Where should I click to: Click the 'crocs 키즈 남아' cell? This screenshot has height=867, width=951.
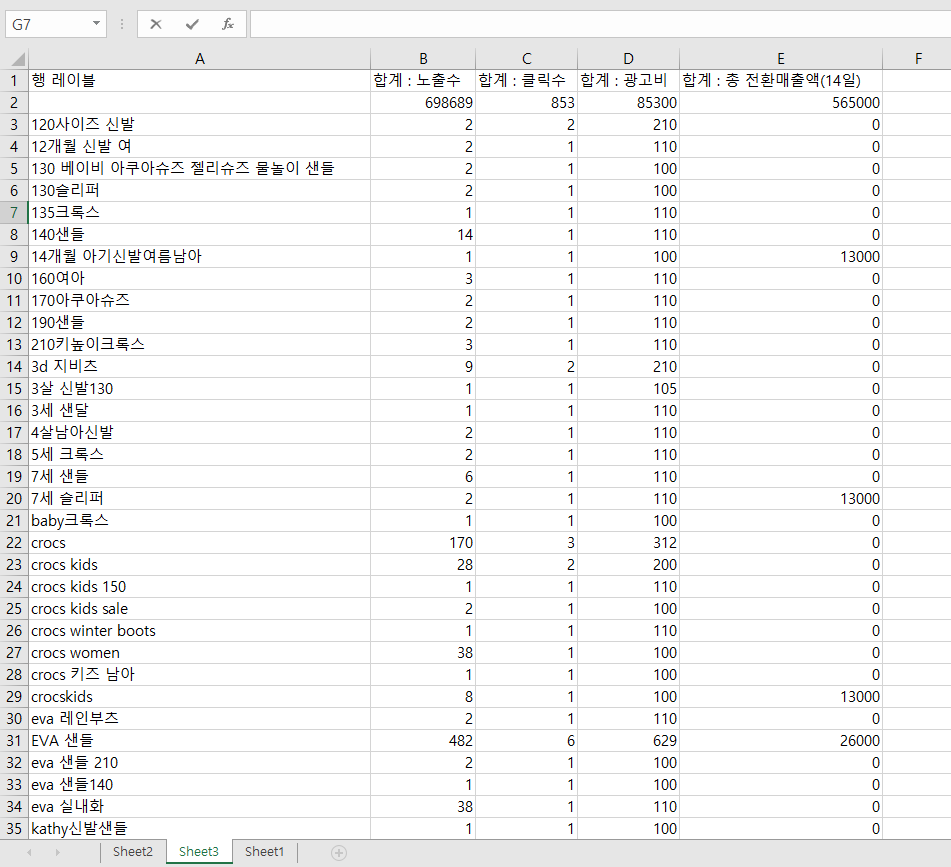click(x=200, y=675)
